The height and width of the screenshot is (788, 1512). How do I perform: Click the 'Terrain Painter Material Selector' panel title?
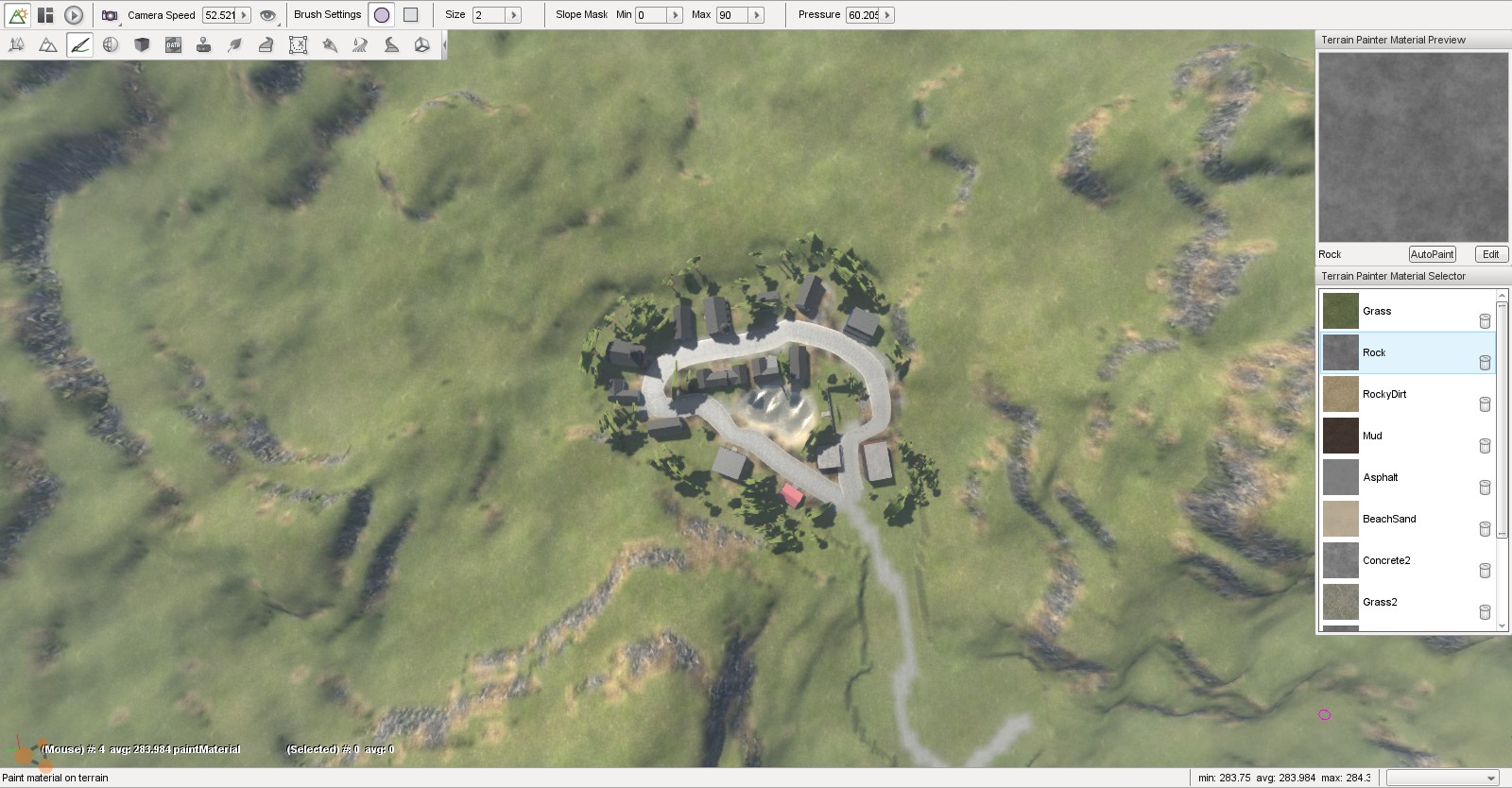click(1393, 276)
